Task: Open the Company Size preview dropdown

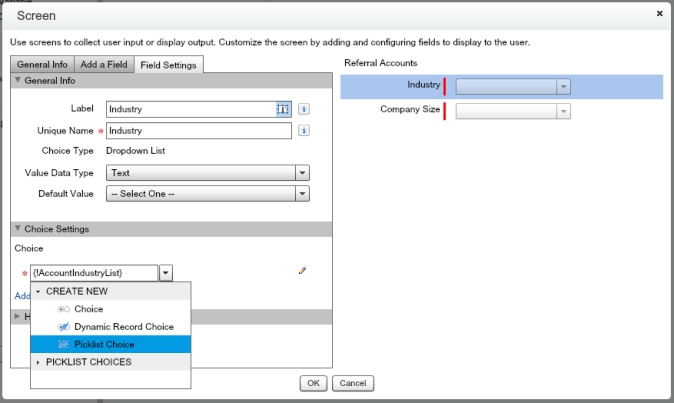Action: (563, 112)
